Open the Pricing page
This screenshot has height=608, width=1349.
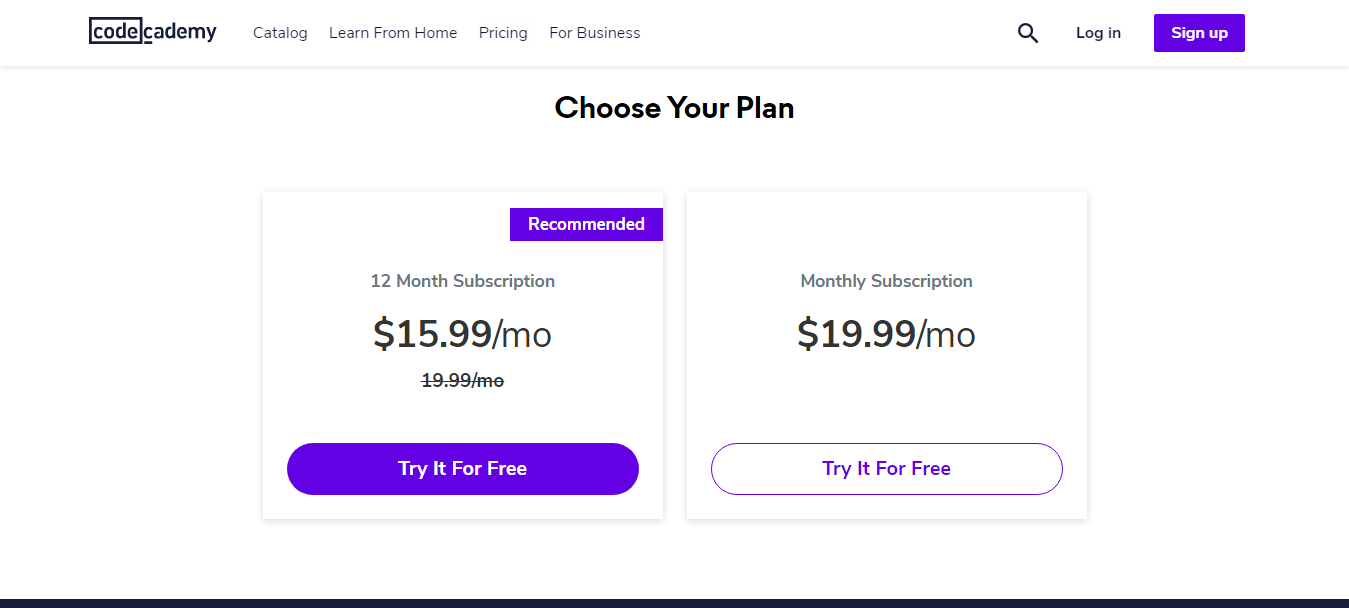pos(503,32)
